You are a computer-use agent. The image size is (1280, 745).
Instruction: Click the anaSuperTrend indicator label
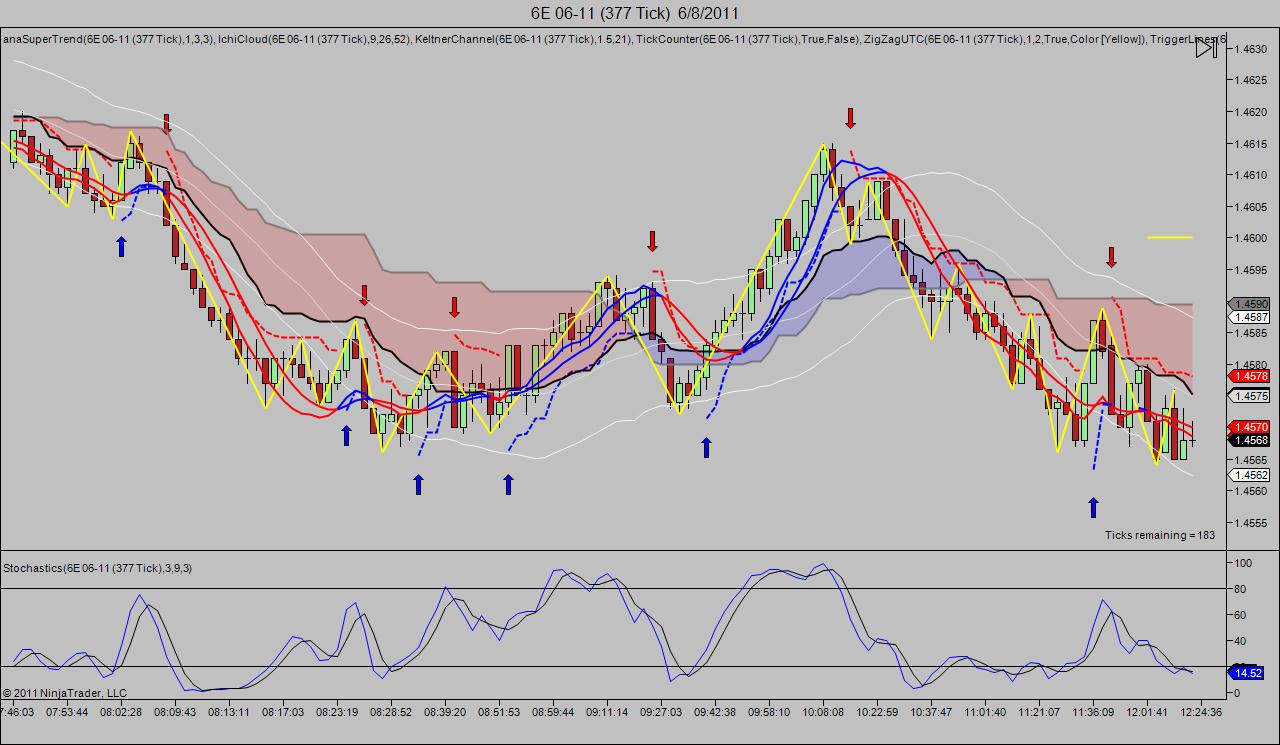pyautogui.click(x=107, y=39)
